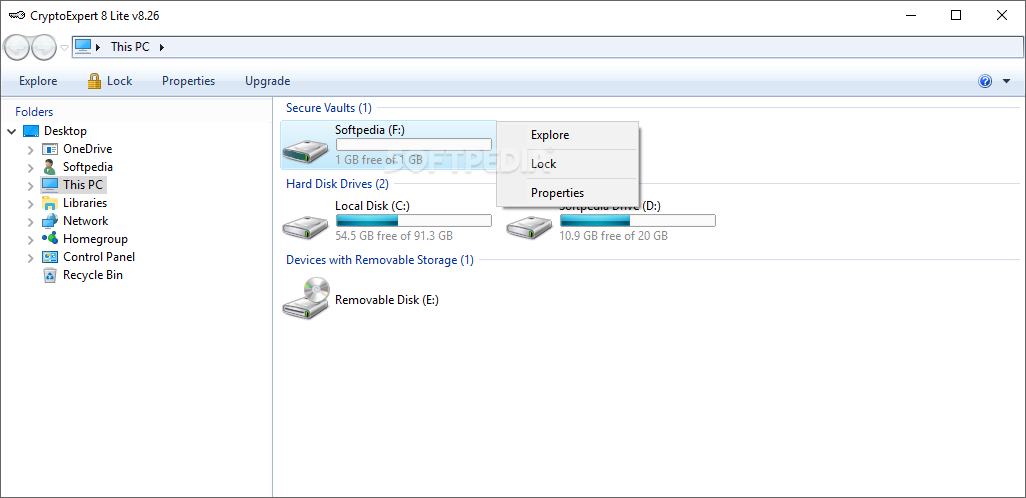Select the Desktop icon in folder tree
The height and width of the screenshot is (498, 1026).
(31, 131)
